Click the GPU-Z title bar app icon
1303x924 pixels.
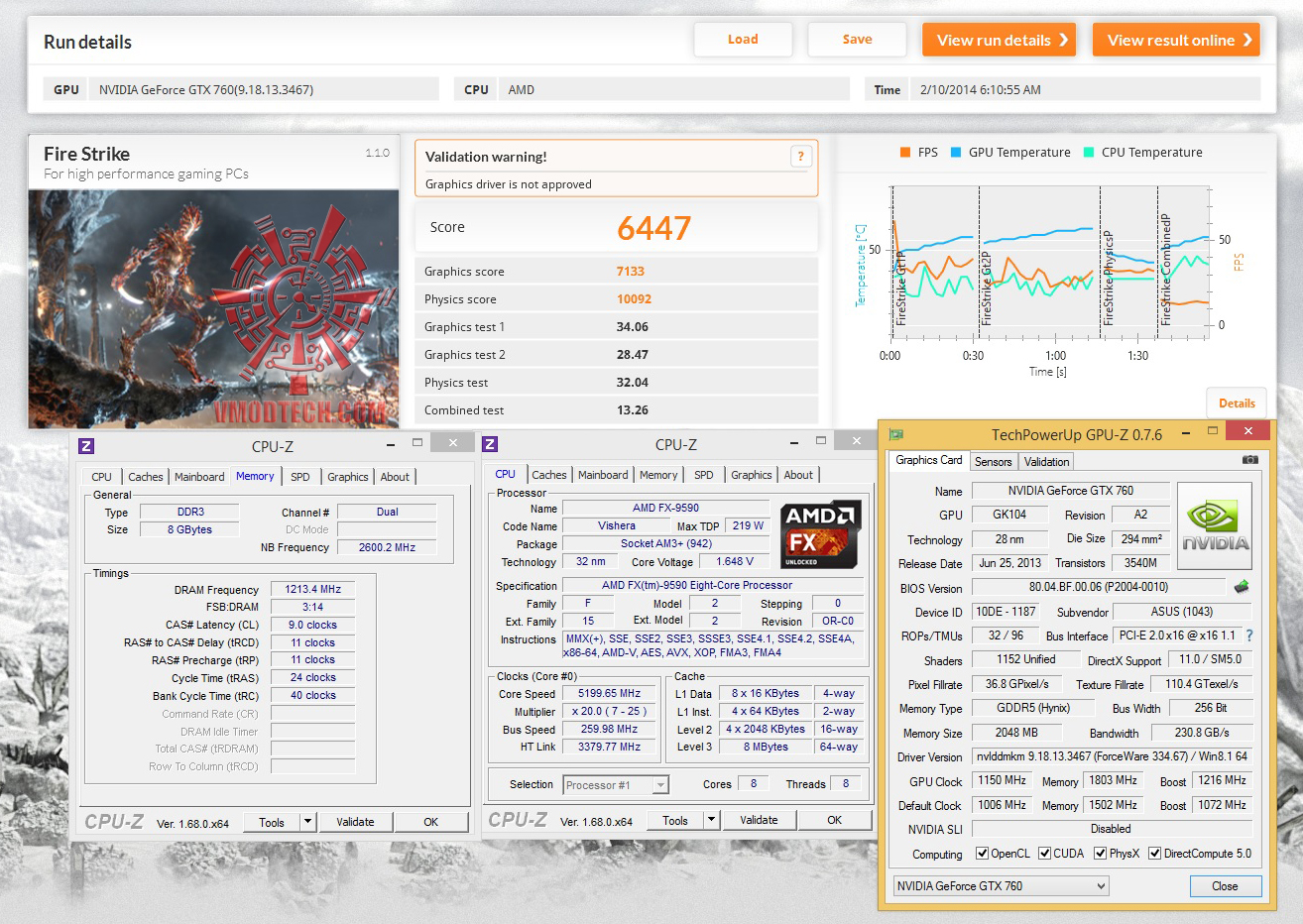(x=896, y=434)
